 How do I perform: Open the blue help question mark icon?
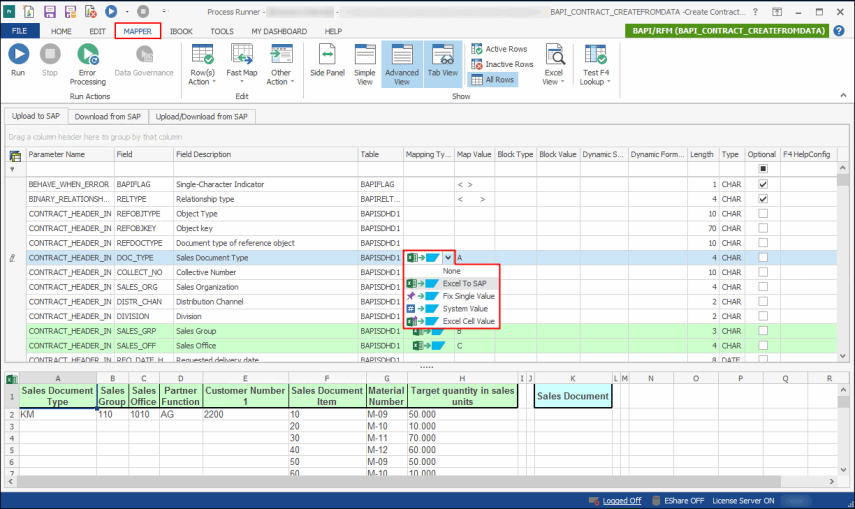[839, 31]
